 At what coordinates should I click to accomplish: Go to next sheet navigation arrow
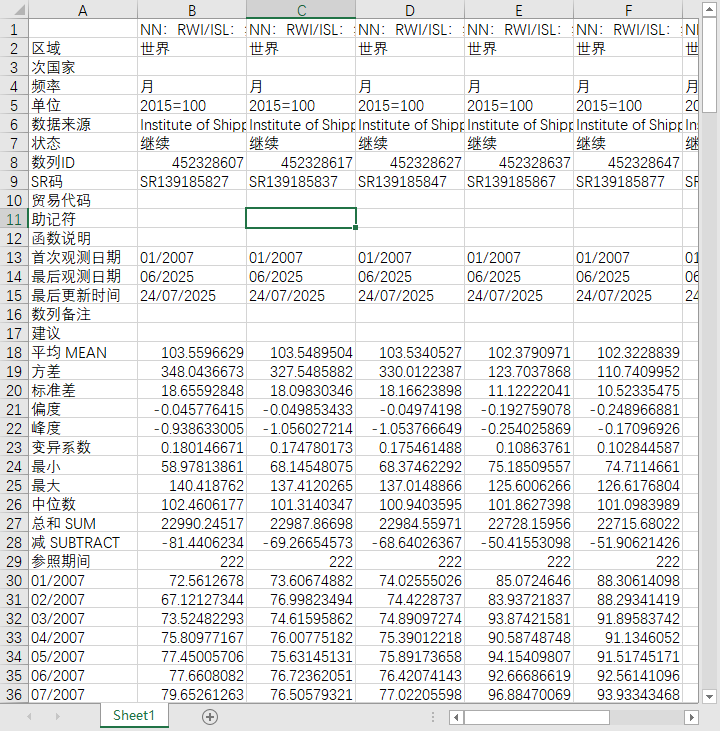pos(57,717)
